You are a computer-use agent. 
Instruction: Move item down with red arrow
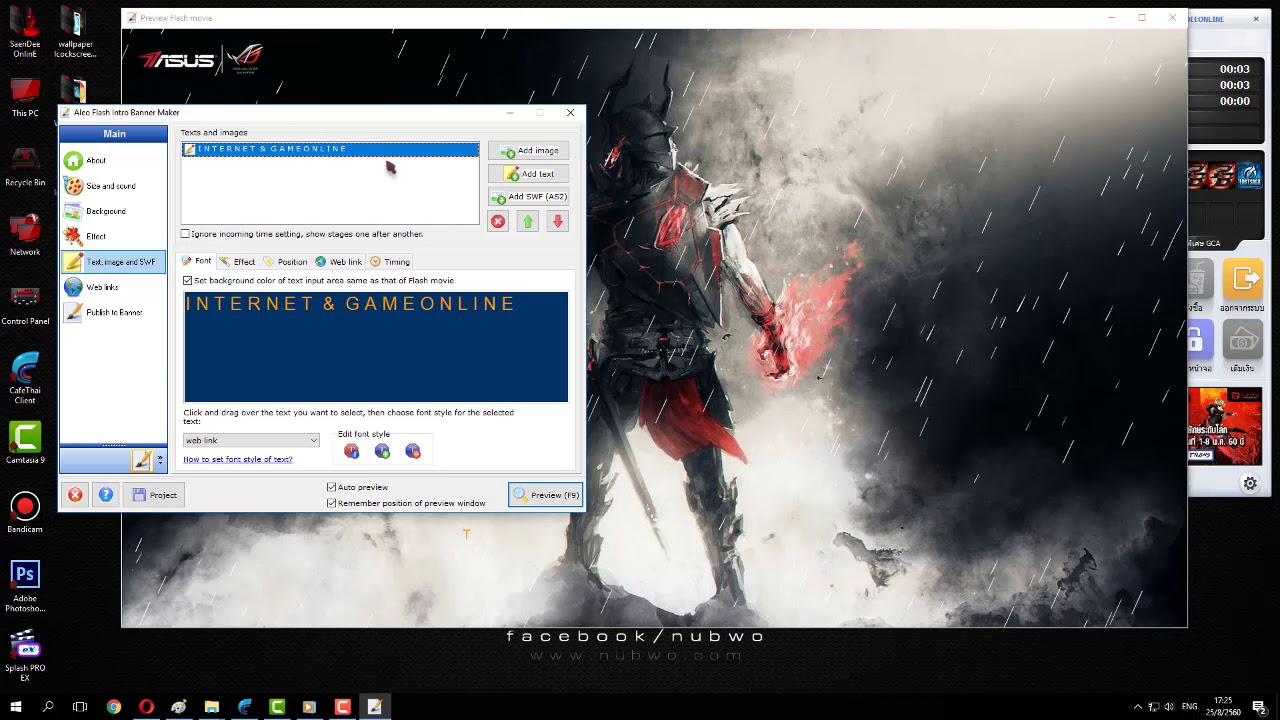pyautogui.click(x=558, y=222)
